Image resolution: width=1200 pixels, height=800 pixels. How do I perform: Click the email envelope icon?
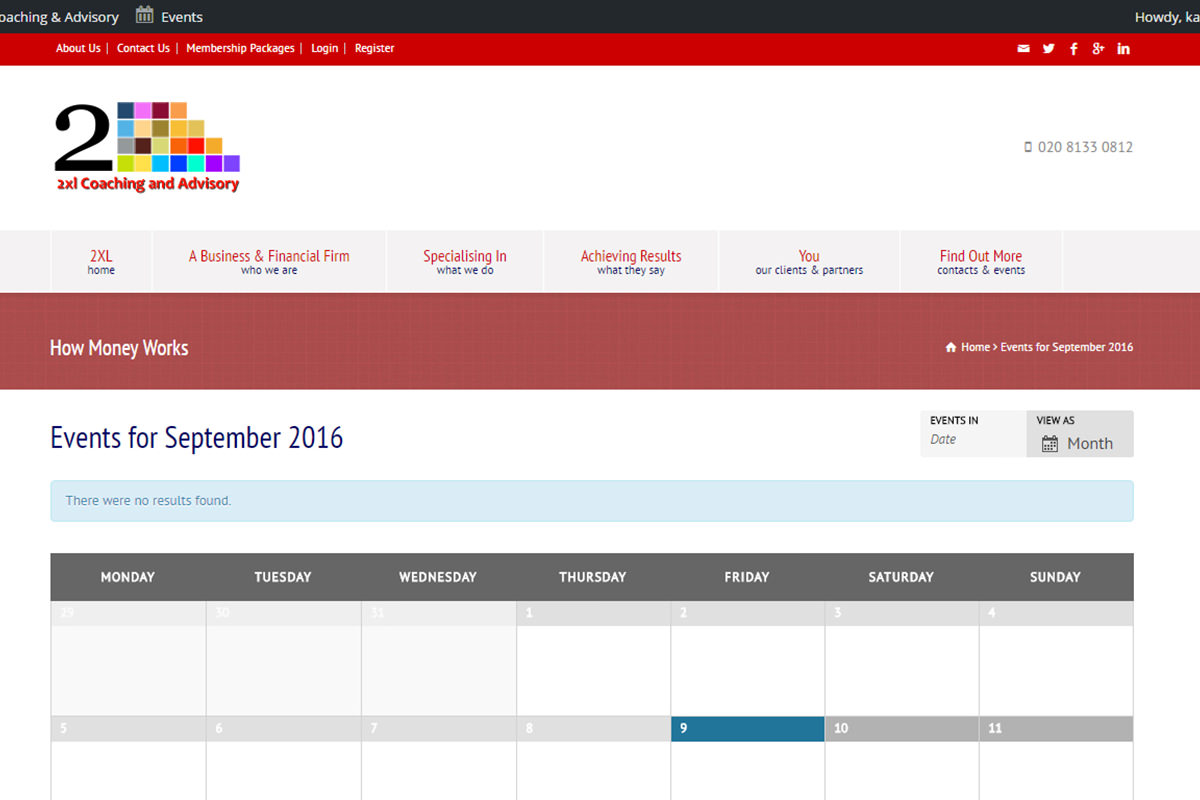(1023, 49)
